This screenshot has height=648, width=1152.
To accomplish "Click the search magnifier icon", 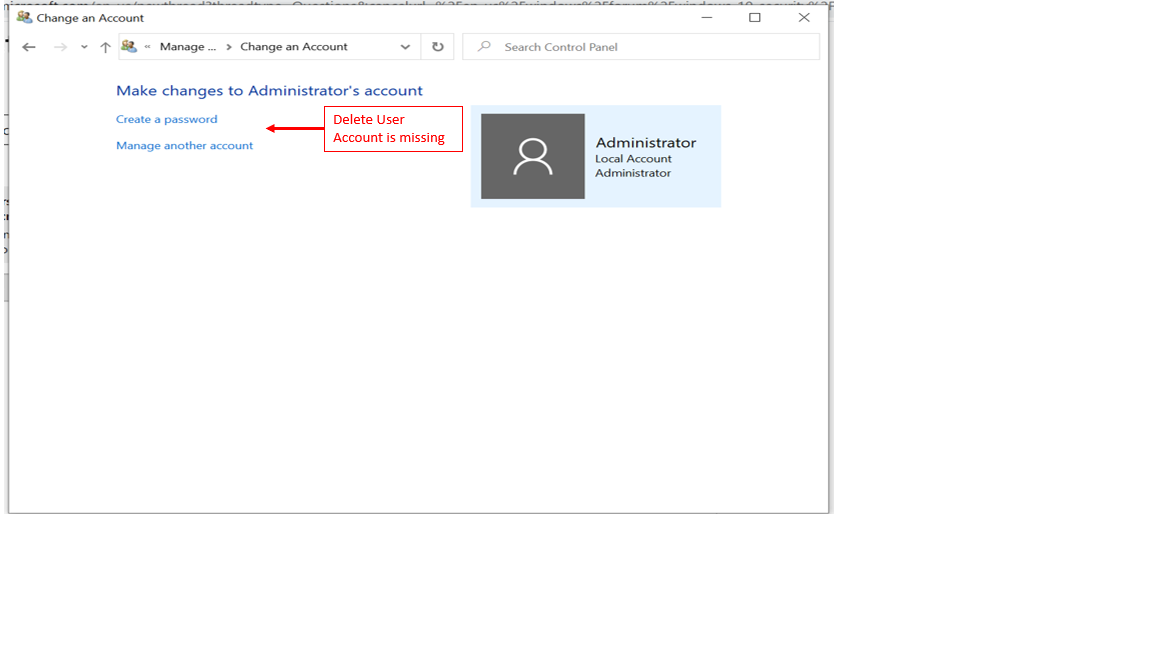I will (x=484, y=46).
